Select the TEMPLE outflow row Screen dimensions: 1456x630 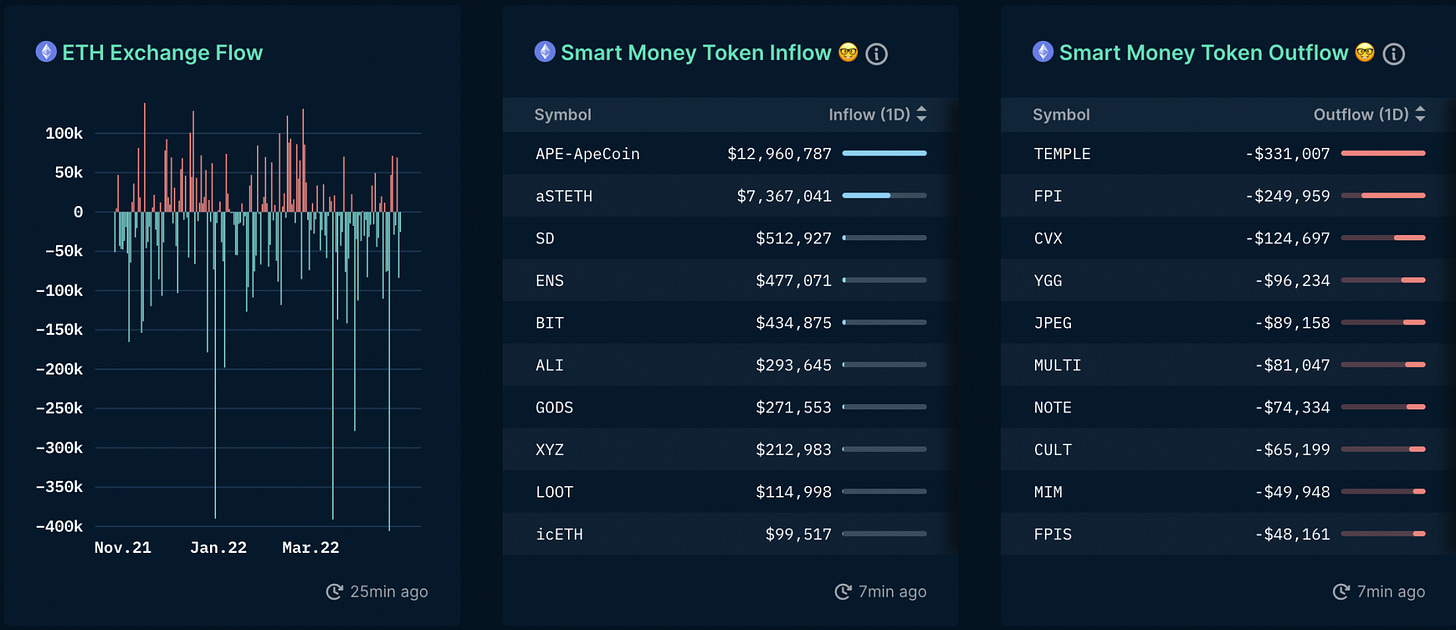pos(1228,154)
